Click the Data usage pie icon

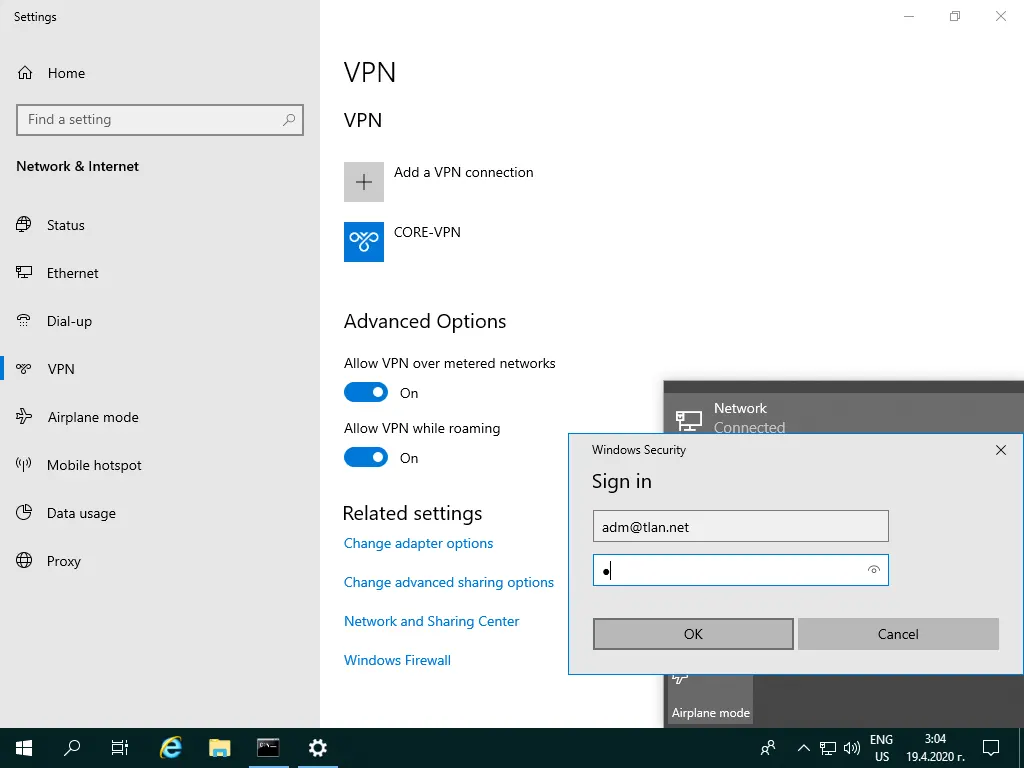[x=24, y=512]
